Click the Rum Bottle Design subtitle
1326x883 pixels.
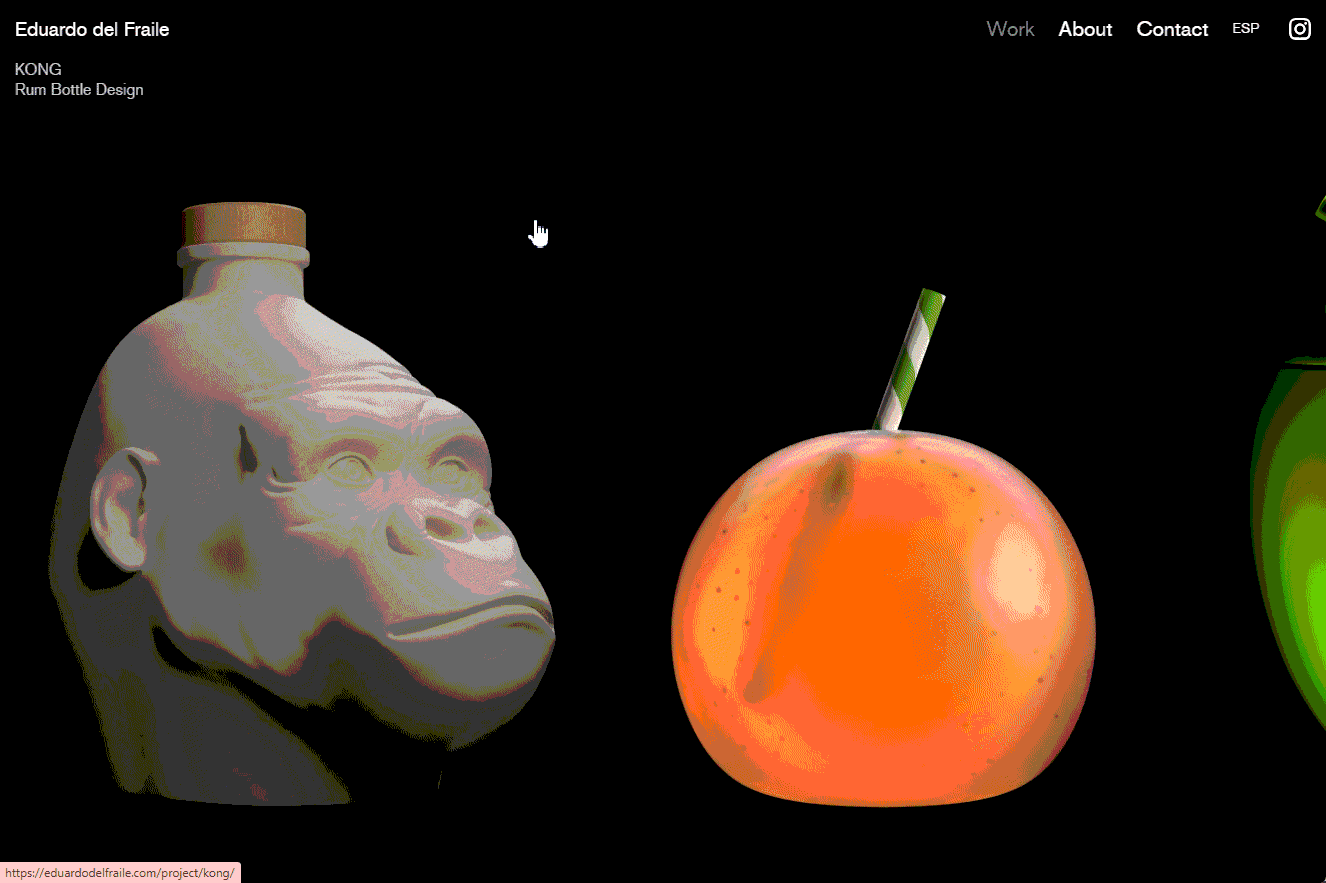click(79, 90)
